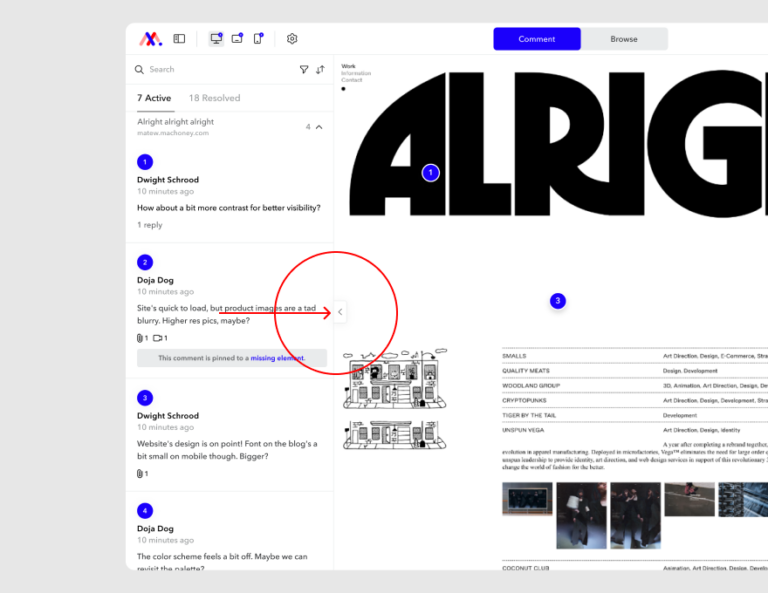Toggle the sidebar panel layout icon
Viewport: 768px width, 593px height.
tap(180, 39)
